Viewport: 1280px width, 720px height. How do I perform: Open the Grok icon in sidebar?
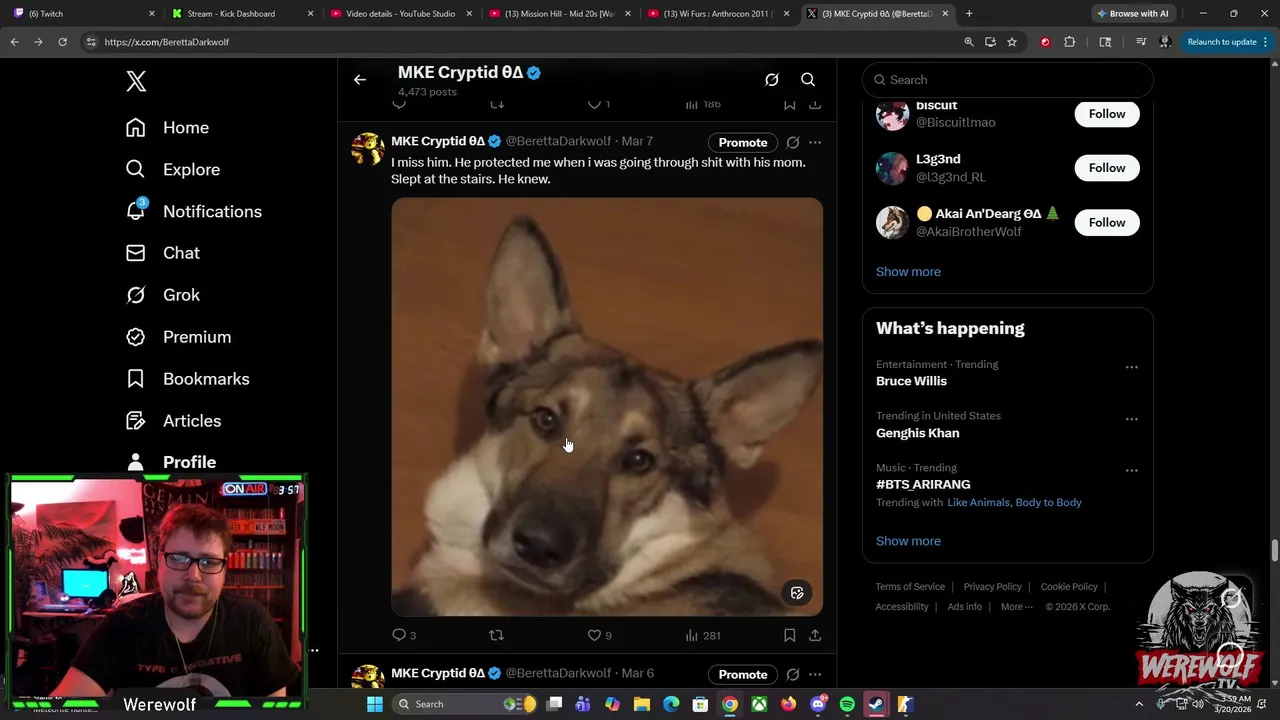pos(136,295)
